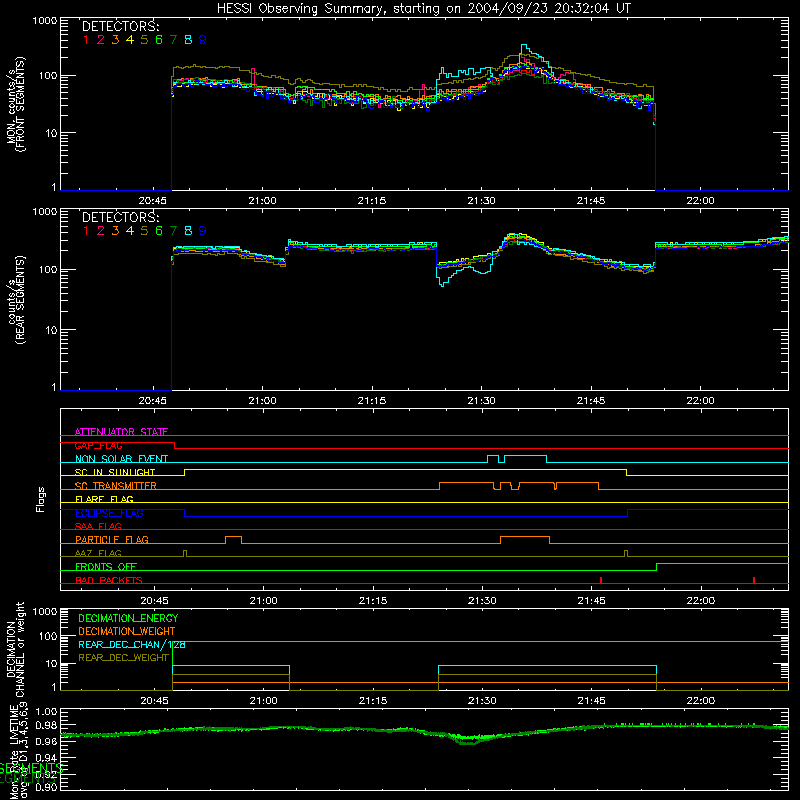The height and width of the screenshot is (800, 800).
Task: Click the 20:45 tick label under the decimation plot
Action: click(x=154, y=701)
